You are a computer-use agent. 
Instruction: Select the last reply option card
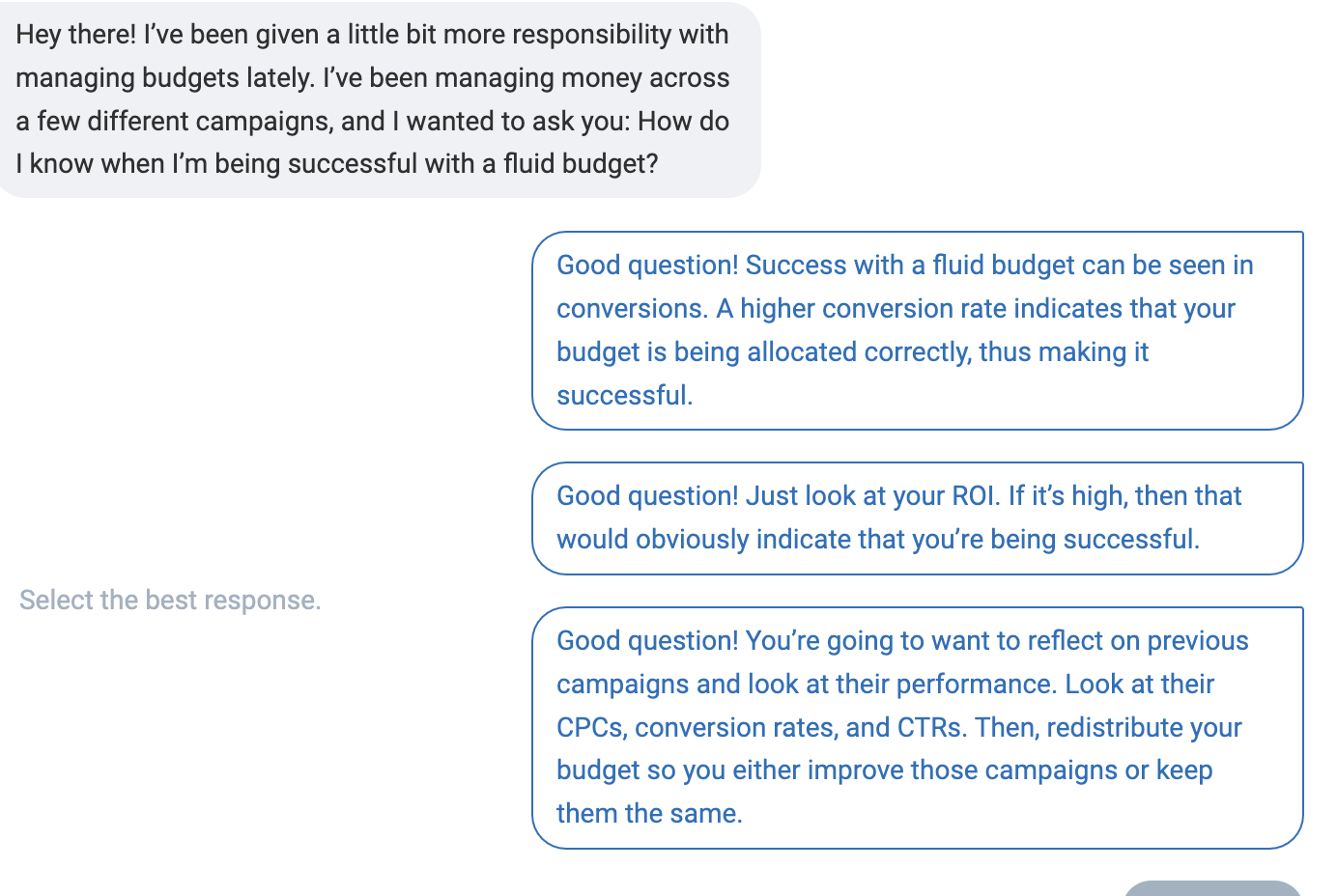pos(917,727)
